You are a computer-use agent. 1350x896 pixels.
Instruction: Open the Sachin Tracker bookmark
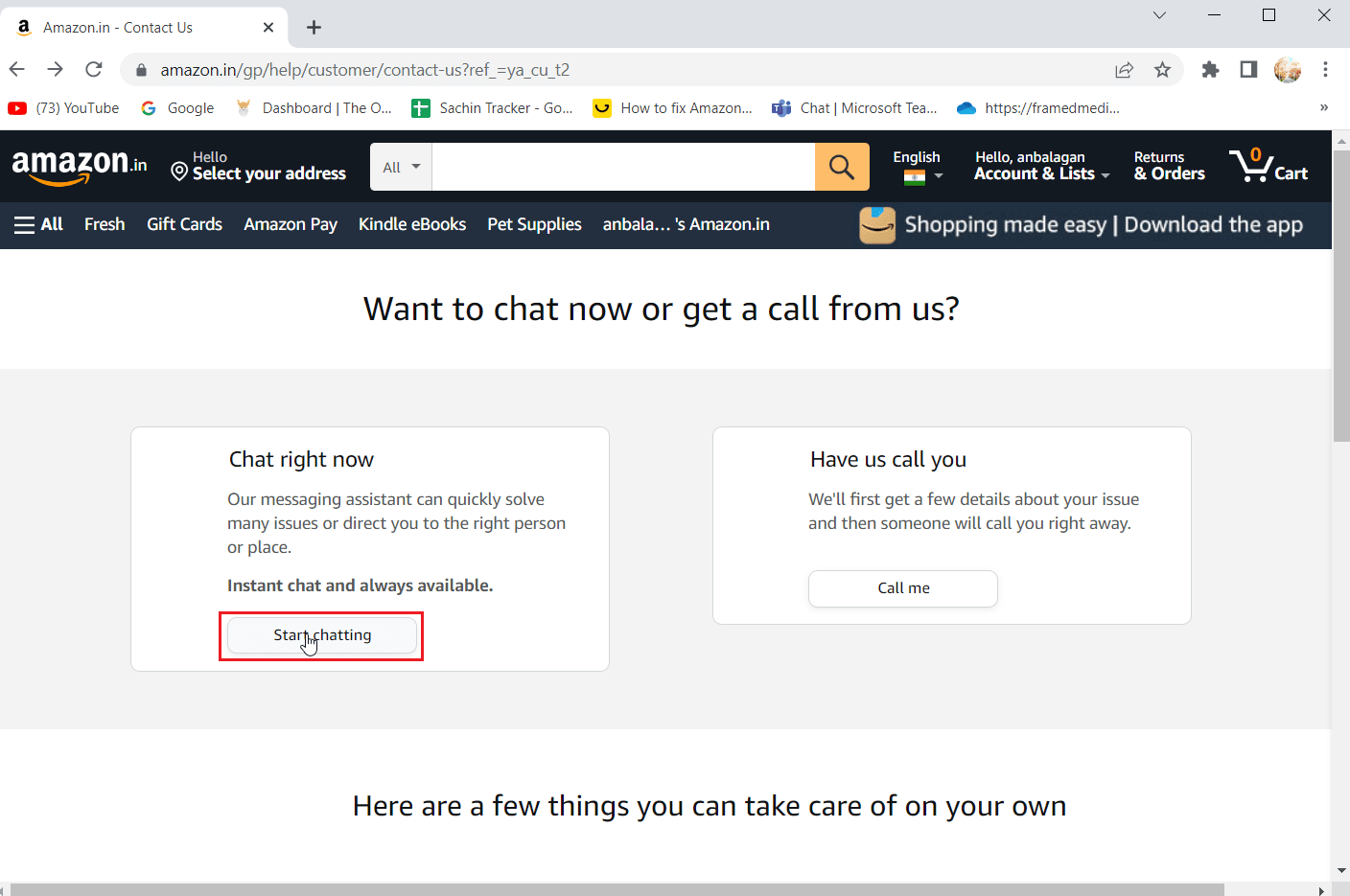pos(492,108)
